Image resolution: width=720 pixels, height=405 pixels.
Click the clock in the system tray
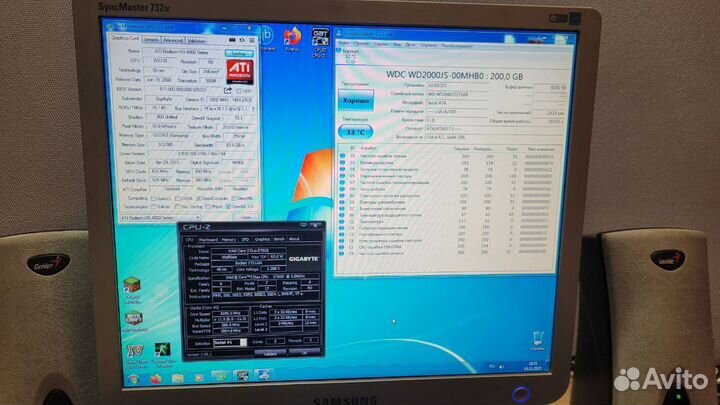tap(534, 366)
